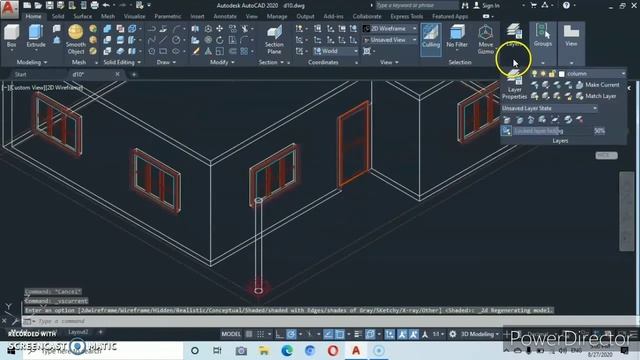Click the Undo arrow in quick access toolbar
Screen dimensions: 640x360
coord(106,5)
